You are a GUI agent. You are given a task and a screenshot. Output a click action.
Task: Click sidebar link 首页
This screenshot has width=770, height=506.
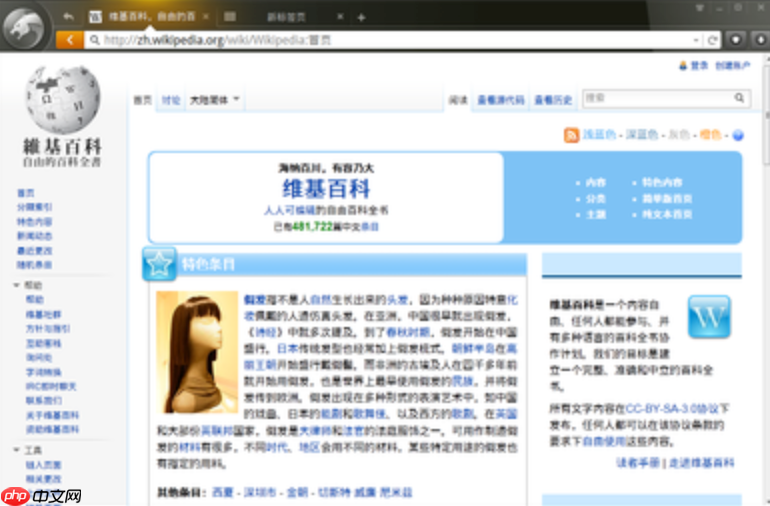pyautogui.click(x=26, y=193)
